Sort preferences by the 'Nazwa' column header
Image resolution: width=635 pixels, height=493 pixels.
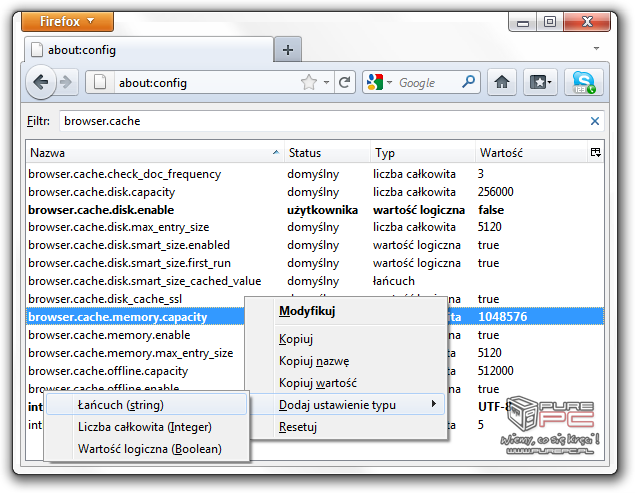150,153
